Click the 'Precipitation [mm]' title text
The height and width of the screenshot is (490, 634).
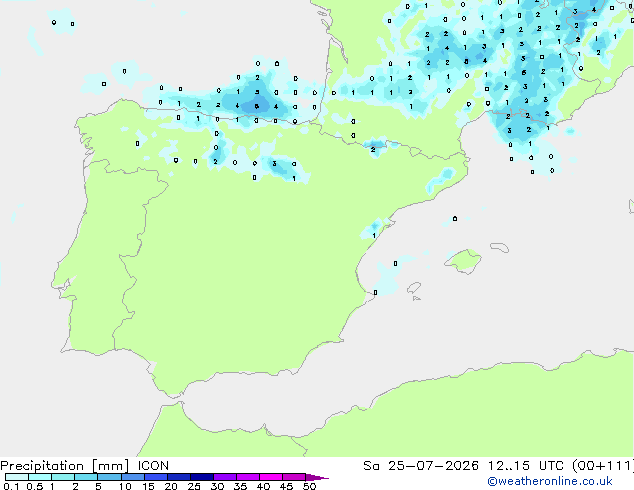coord(65,466)
